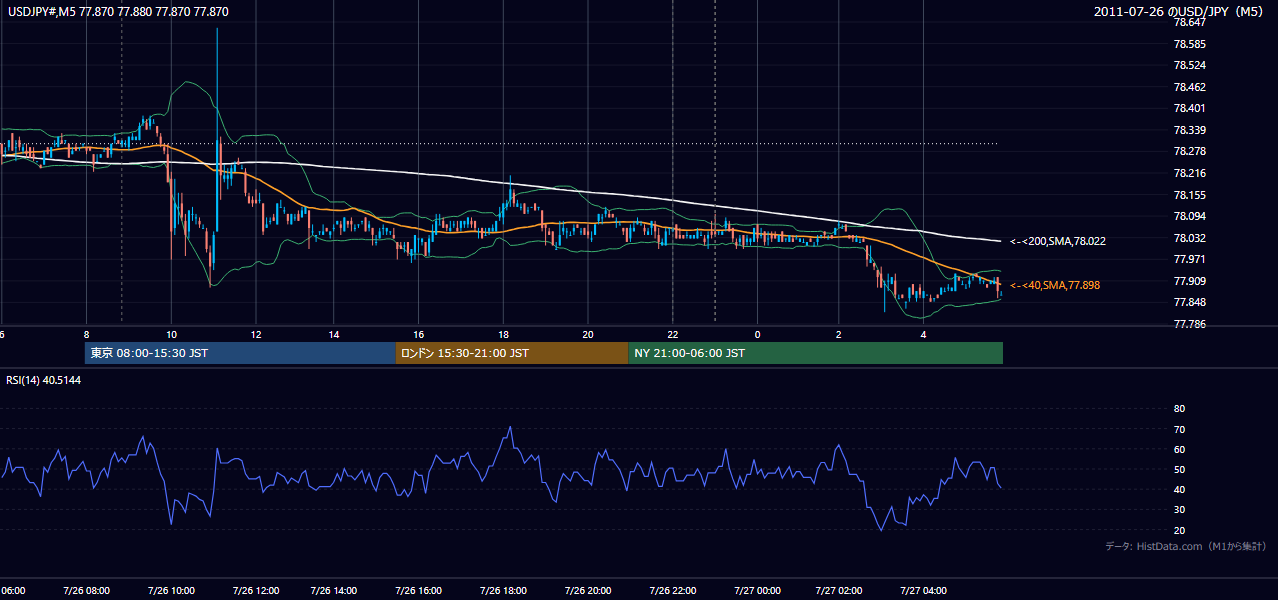Click the 40 SMA 77.898 label
This screenshot has width=1278, height=600.
click(x=1055, y=285)
